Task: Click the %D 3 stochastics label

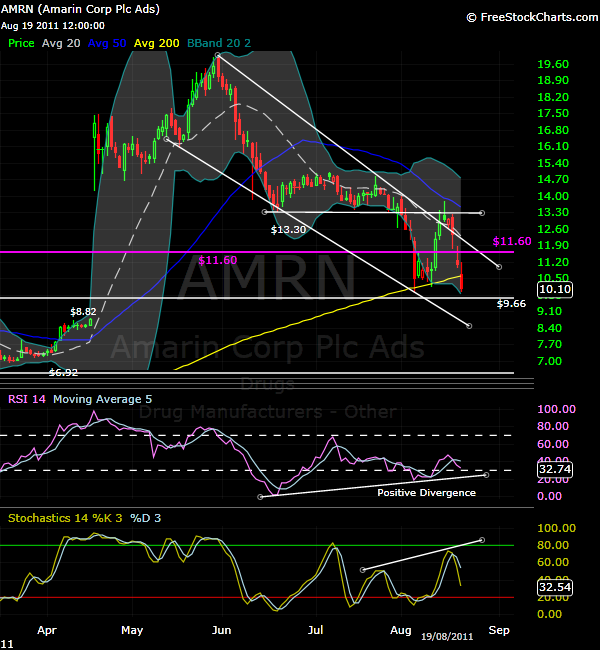Action: (x=145, y=518)
